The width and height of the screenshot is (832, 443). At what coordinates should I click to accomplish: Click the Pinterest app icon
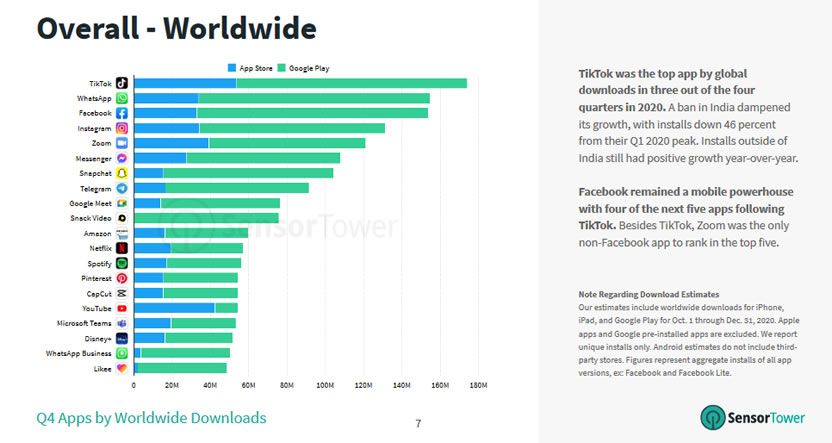click(122, 278)
